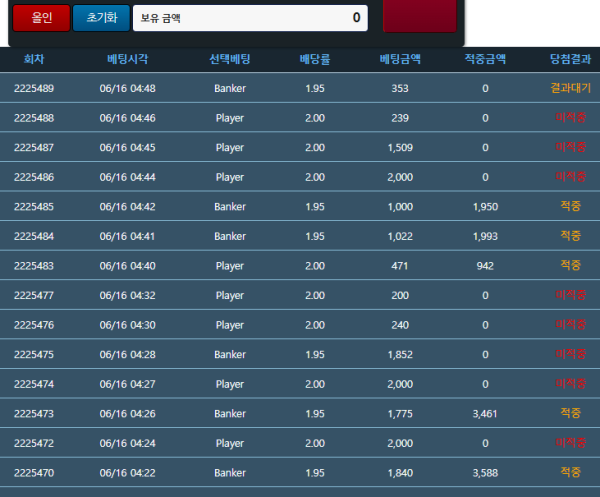Select the 회차 column header
The height and width of the screenshot is (497, 600).
34,59
